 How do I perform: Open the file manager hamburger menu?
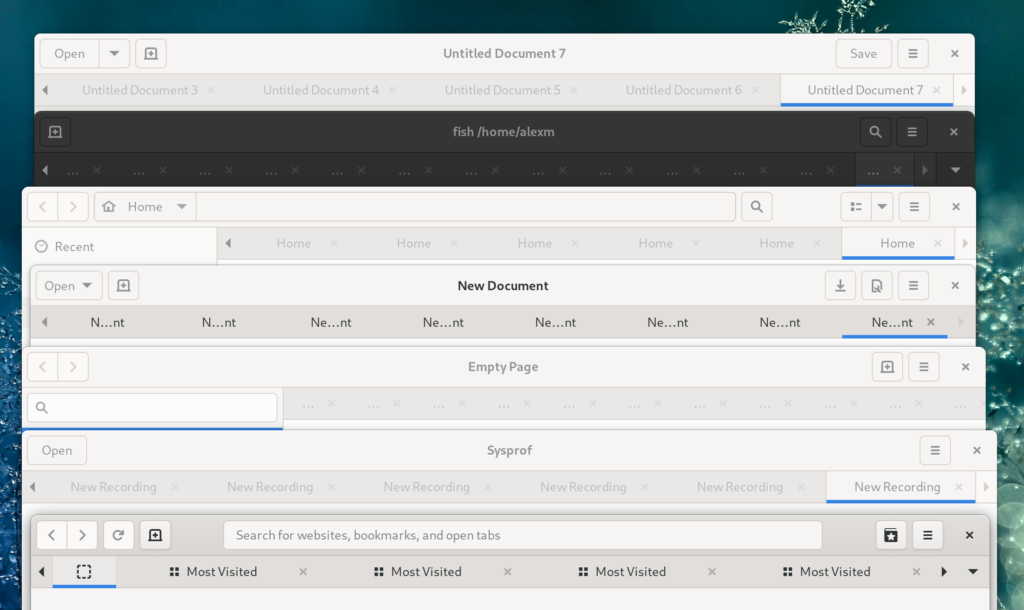pyautogui.click(x=914, y=206)
